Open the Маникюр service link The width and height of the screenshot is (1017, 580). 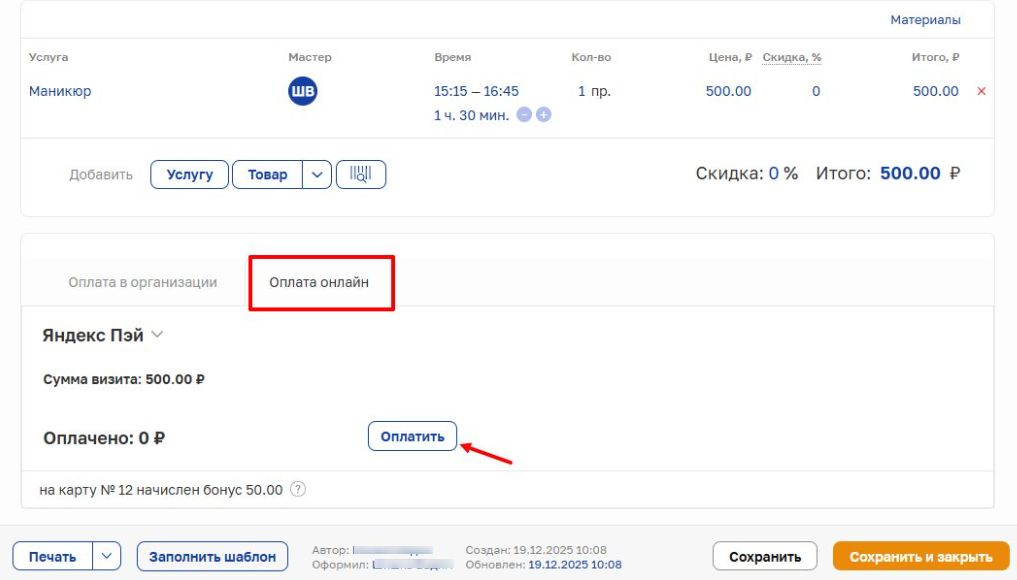click(x=60, y=91)
